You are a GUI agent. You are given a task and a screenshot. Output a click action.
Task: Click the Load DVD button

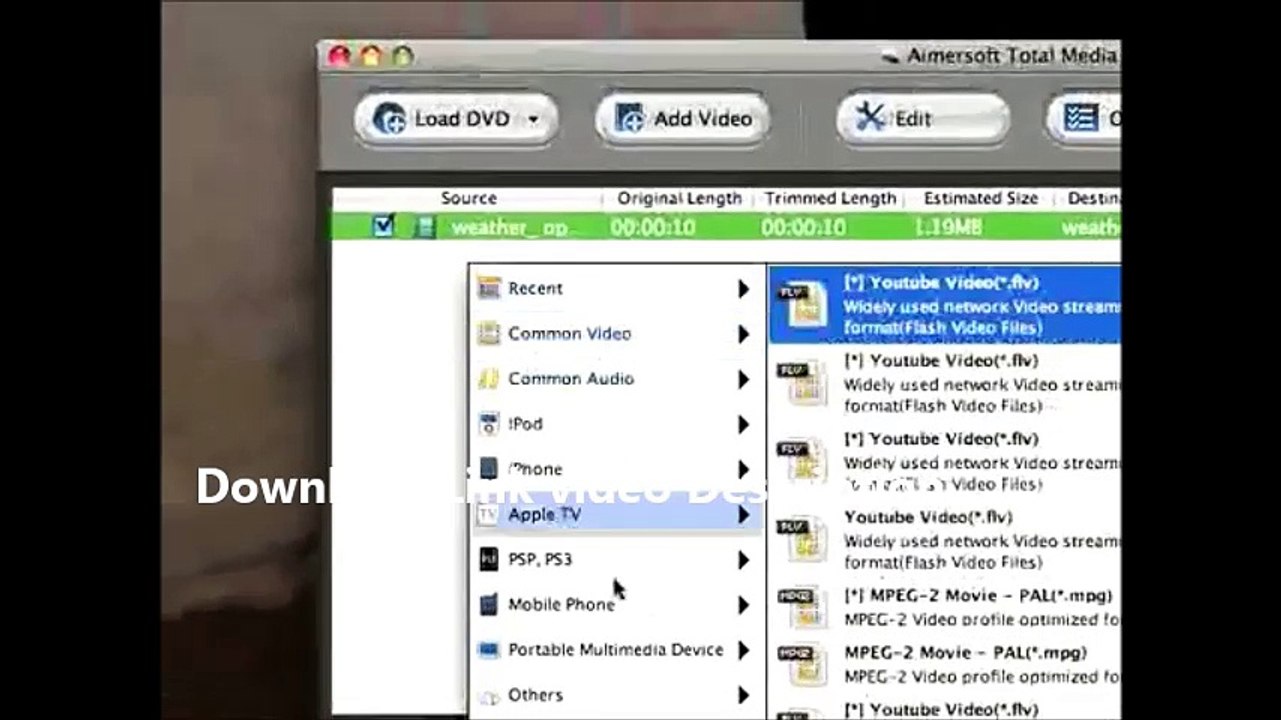(456, 119)
